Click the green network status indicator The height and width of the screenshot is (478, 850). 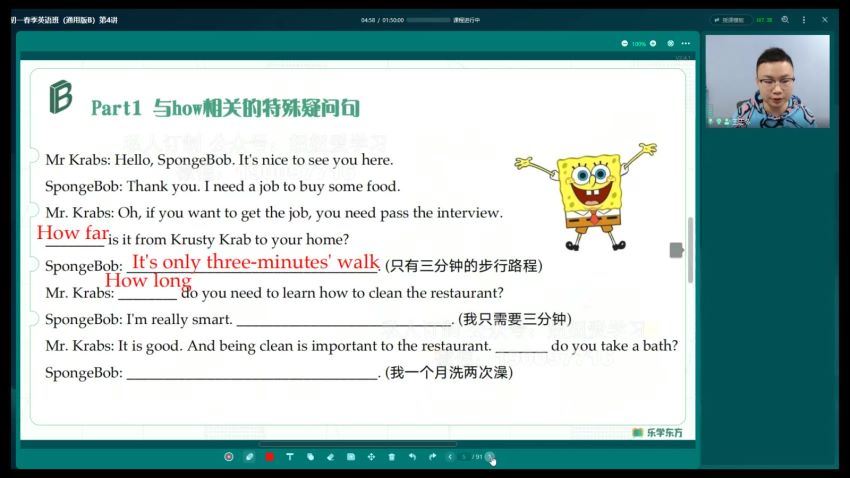click(764, 20)
